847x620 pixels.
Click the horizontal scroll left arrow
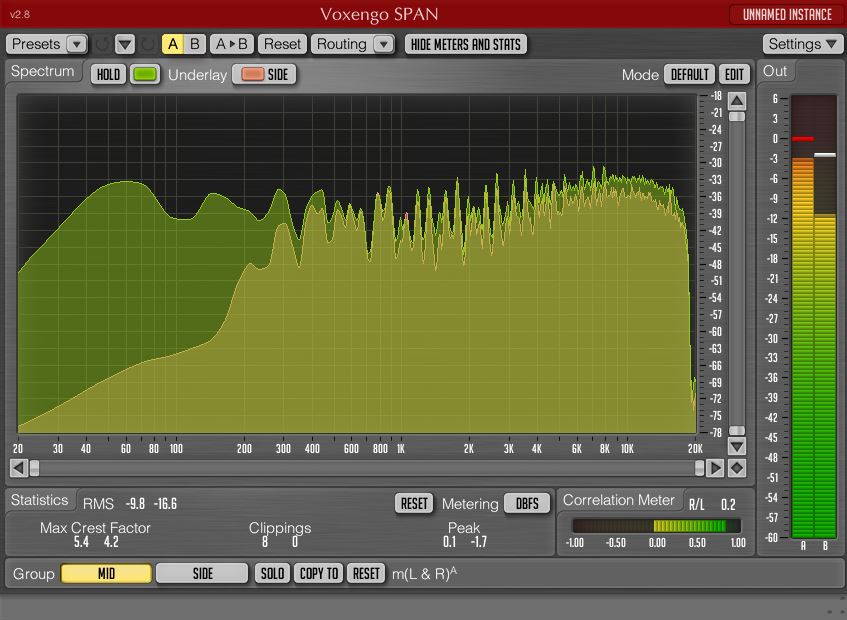pos(18,468)
